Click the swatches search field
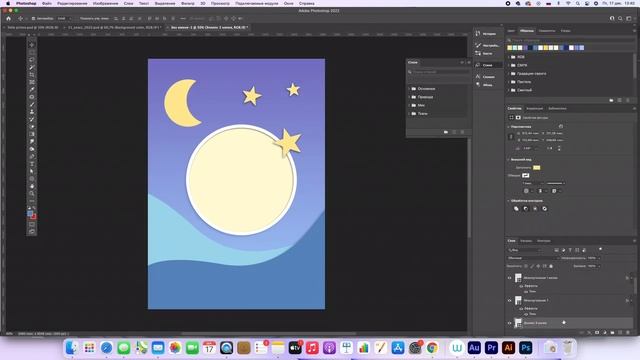640x360 pixels. pos(570,40)
